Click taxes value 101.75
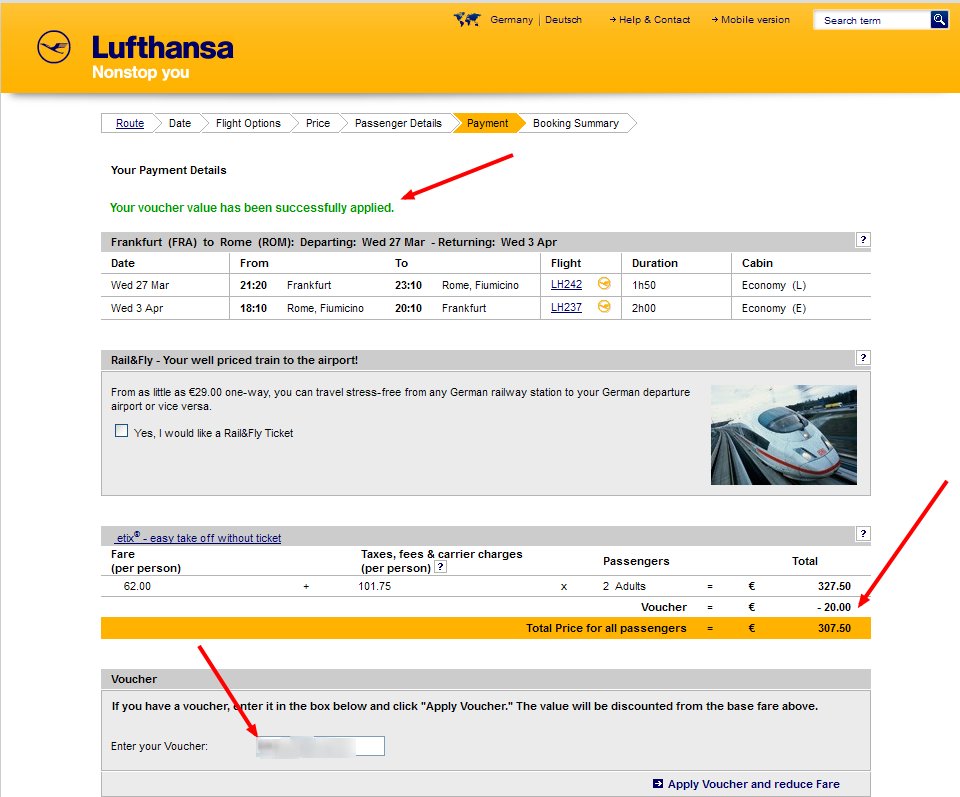This screenshot has width=960, height=797. (375, 586)
